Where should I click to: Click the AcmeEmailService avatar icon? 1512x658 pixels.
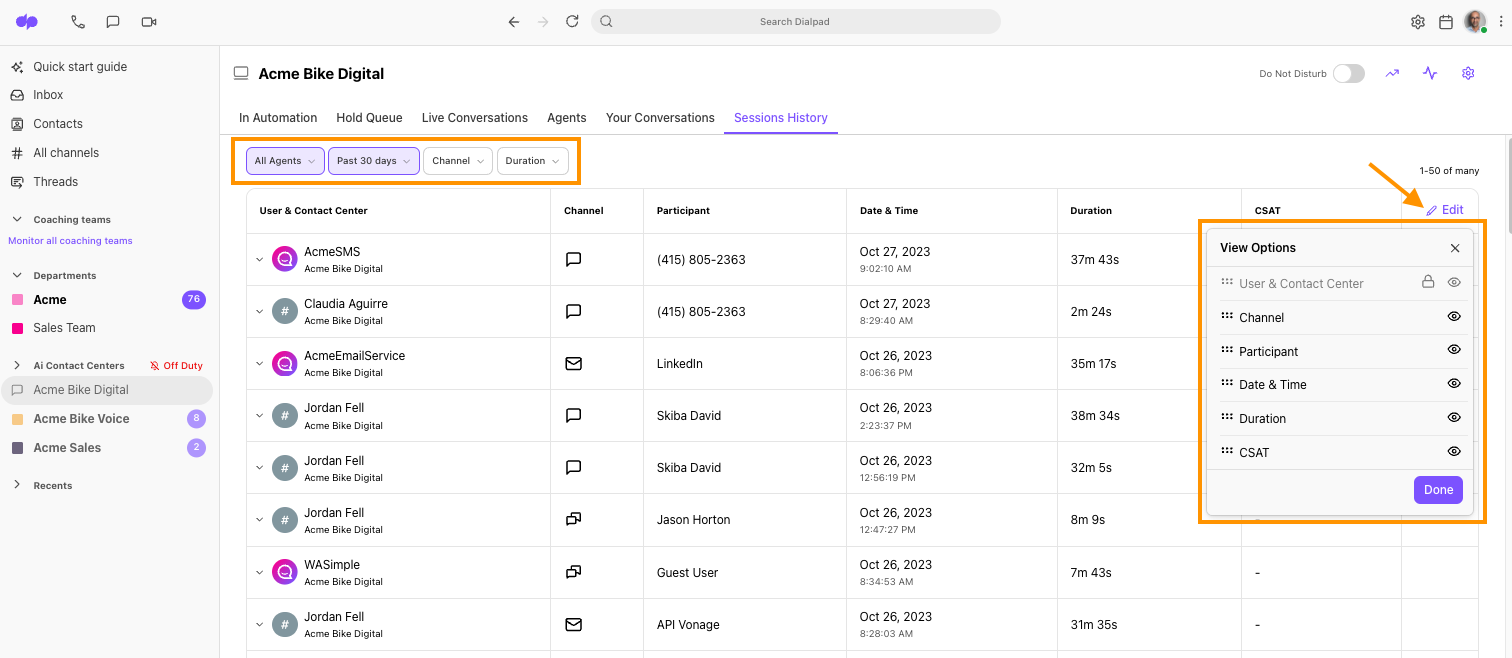tap(285, 363)
